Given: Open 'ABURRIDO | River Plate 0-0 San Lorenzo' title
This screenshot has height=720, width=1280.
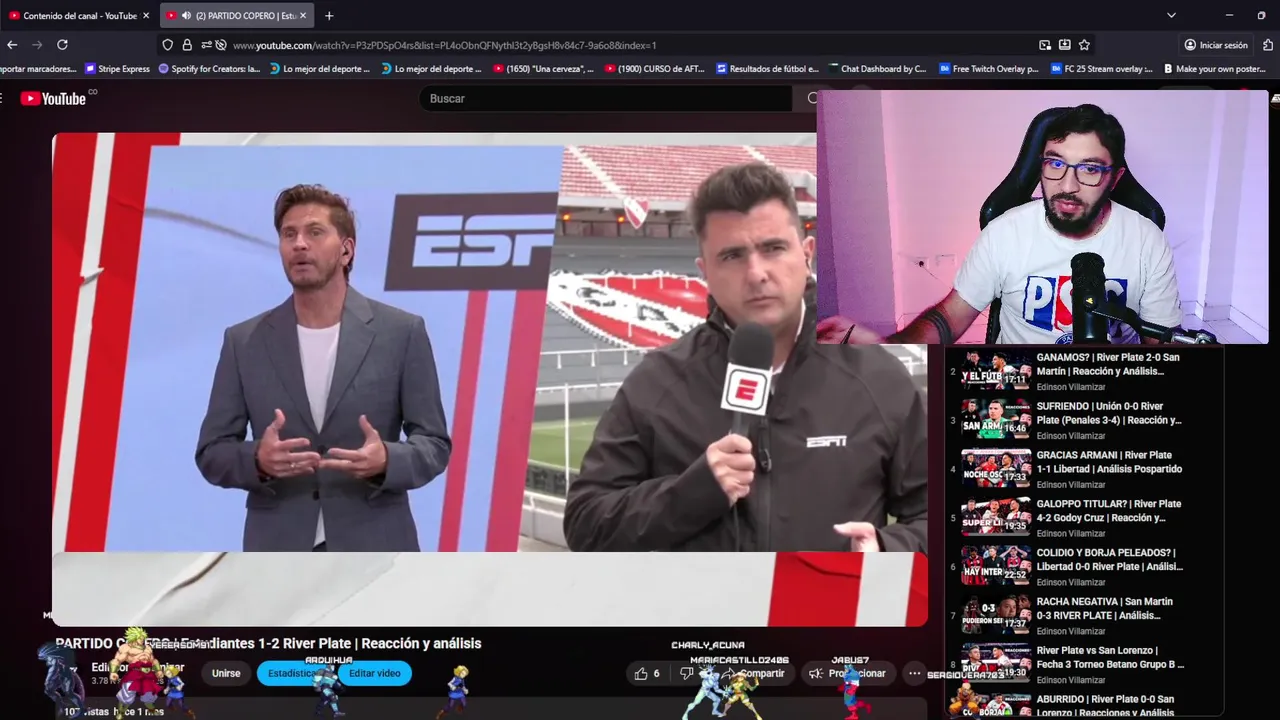Looking at the screenshot, I should tap(1105, 706).
